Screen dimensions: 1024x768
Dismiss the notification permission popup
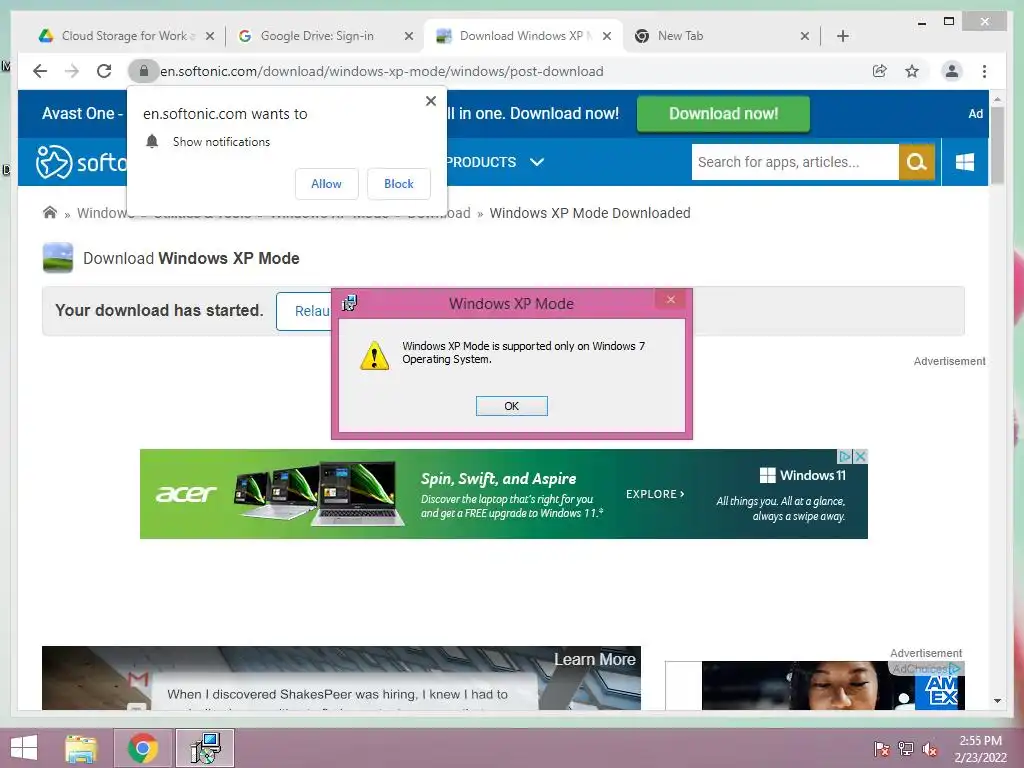coord(430,101)
